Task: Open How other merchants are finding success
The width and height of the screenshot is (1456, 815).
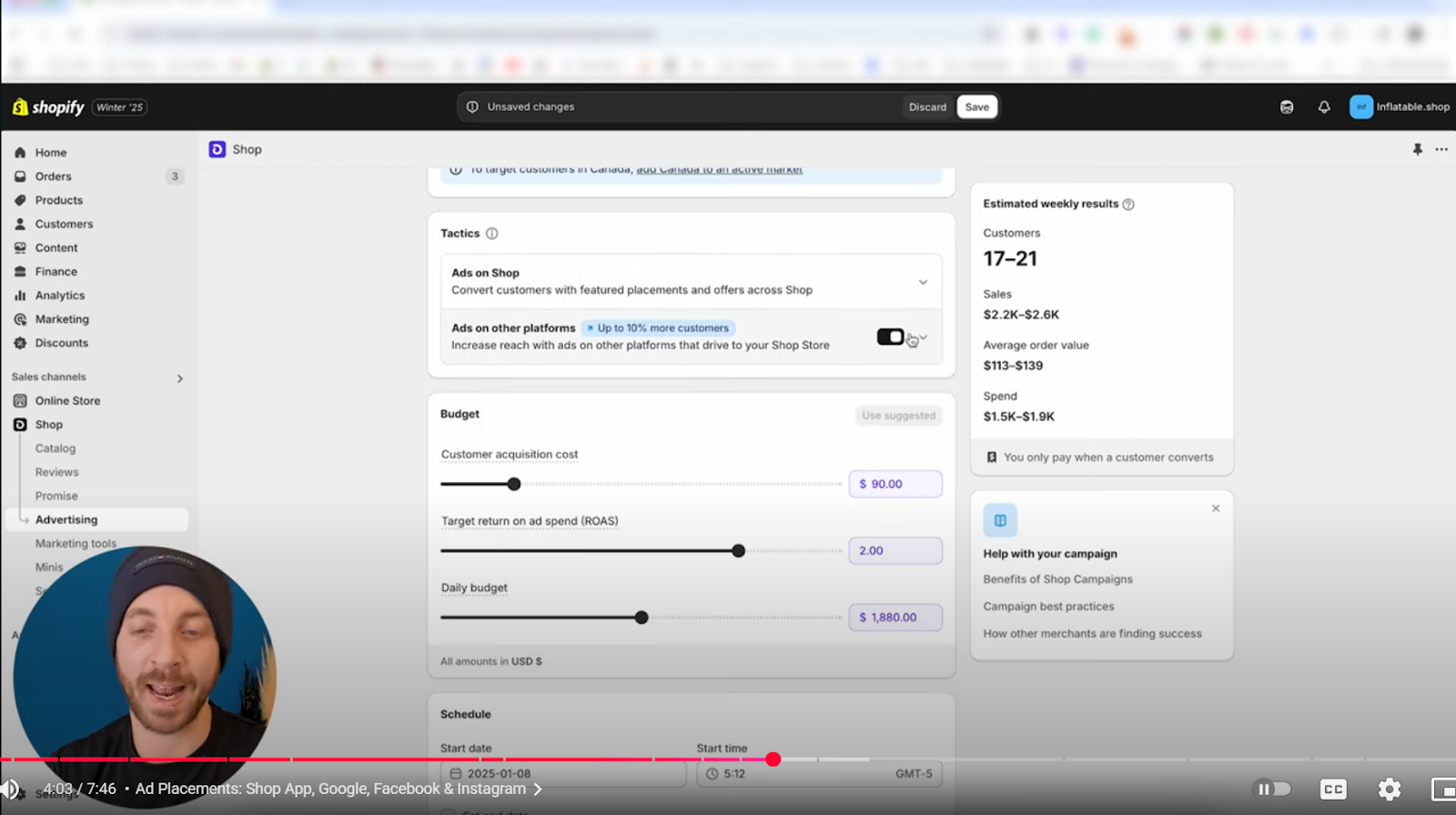Action: tap(1092, 634)
